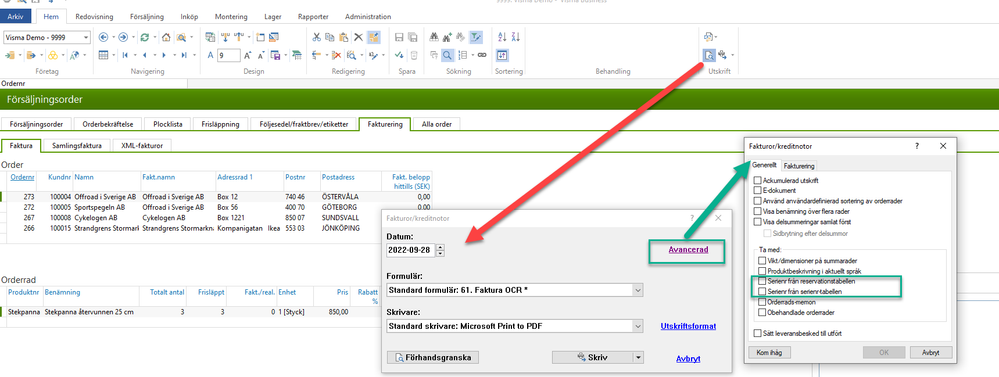Image resolution: width=999 pixels, height=377 pixels.
Task: Click the green checkmark icon in Spara
Action: (x=399, y=55)
